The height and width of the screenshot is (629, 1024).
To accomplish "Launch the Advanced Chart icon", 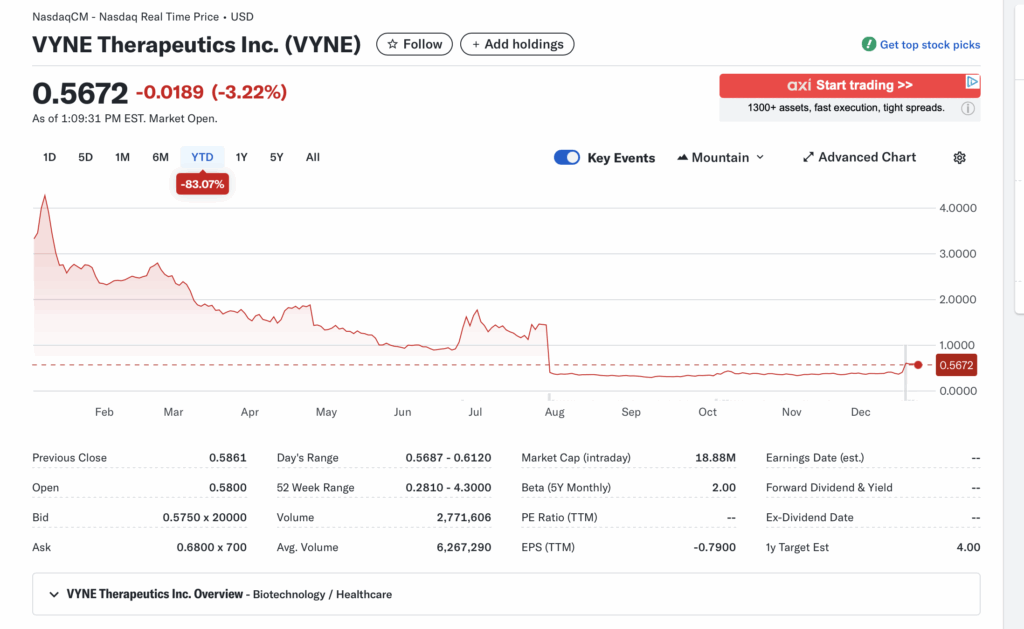I will coord(807,157).
